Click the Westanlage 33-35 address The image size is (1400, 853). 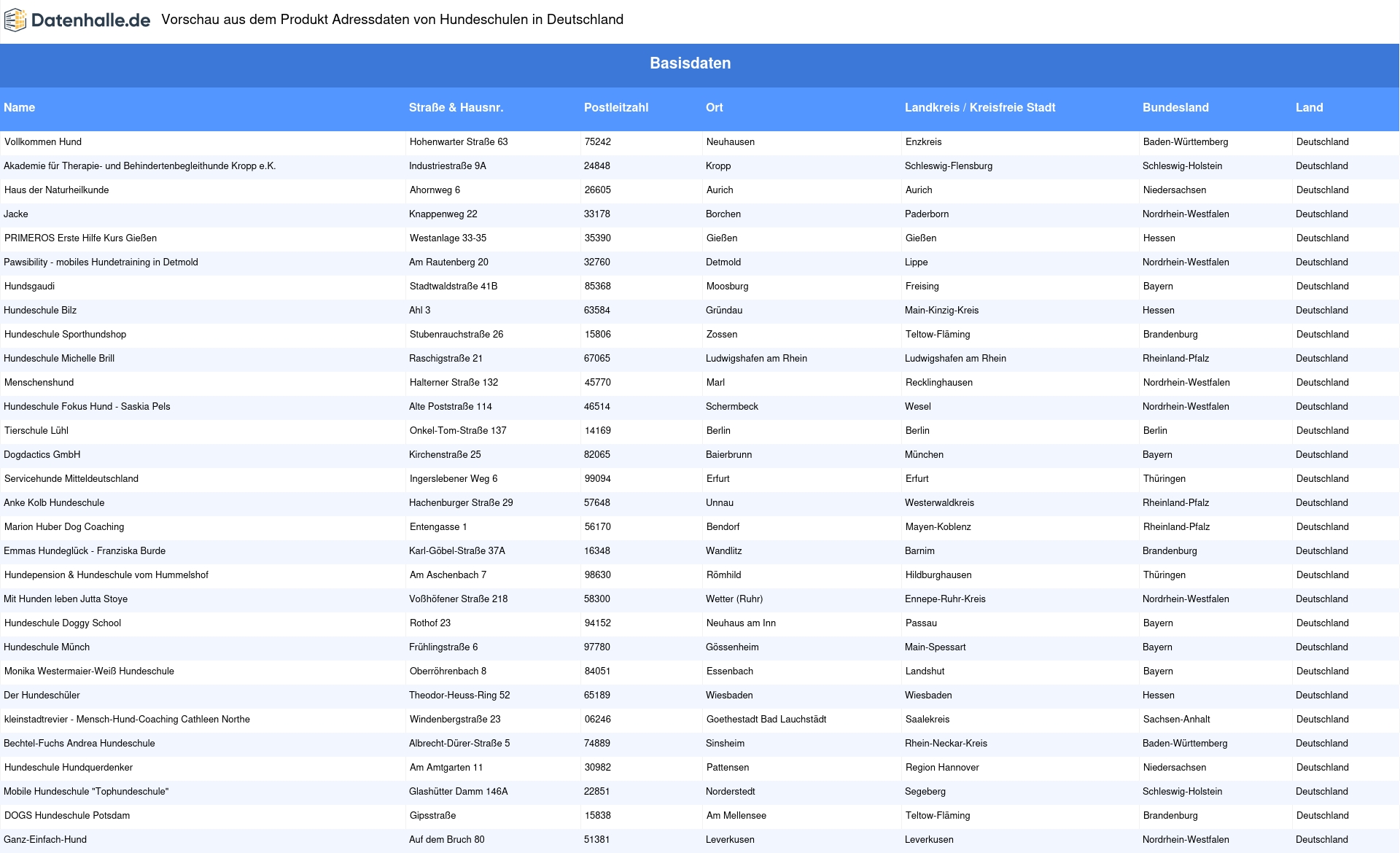(448, 238)
